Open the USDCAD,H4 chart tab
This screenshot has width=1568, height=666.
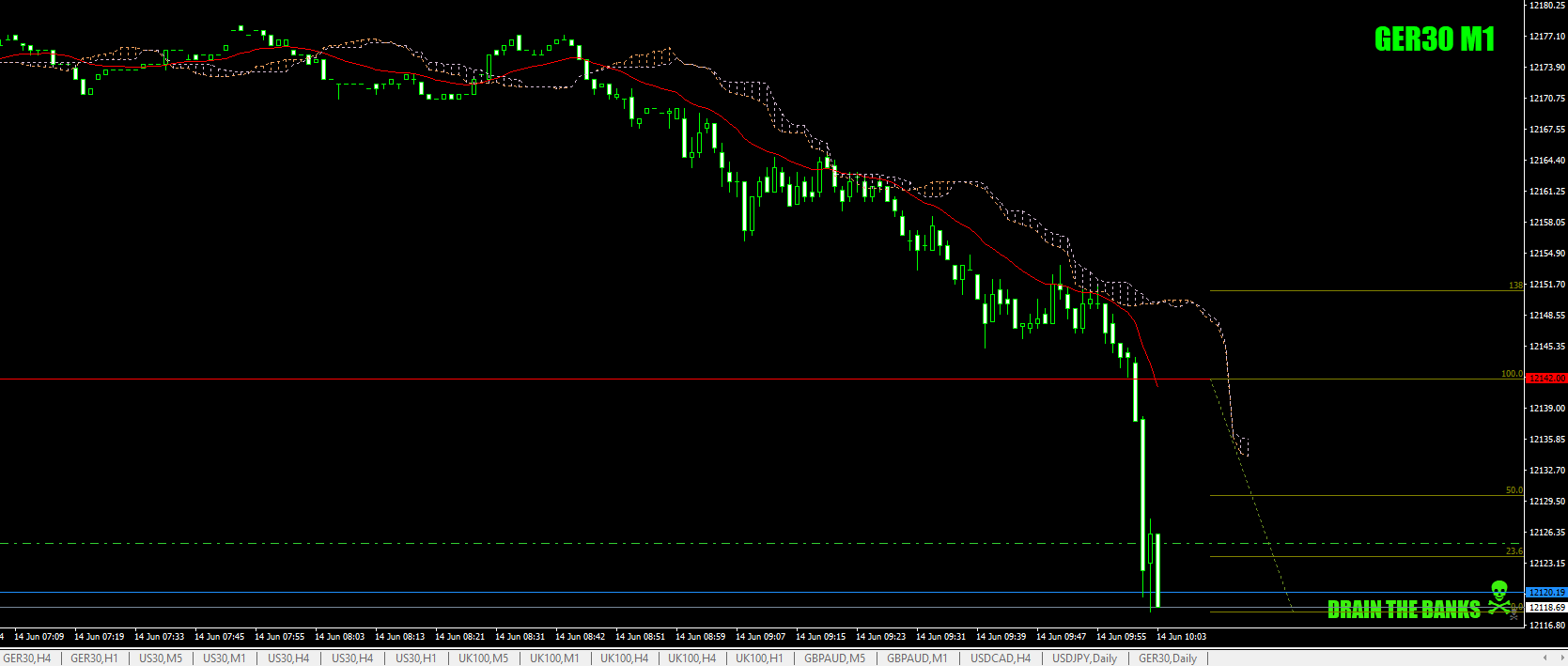(x=1001, y=658)
